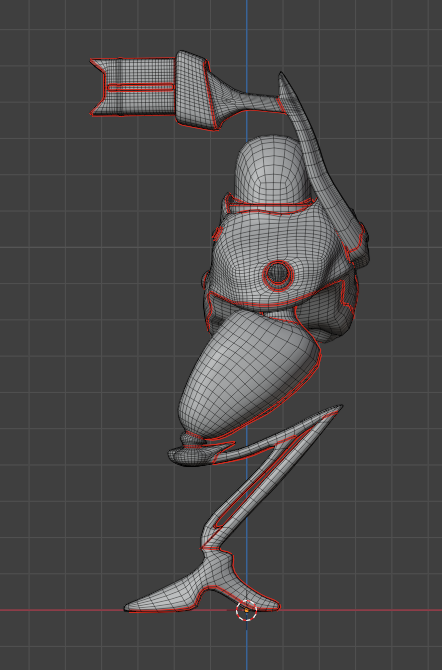
Task: Click the small knee joint under the thigh
Action: tap(192, 438)
